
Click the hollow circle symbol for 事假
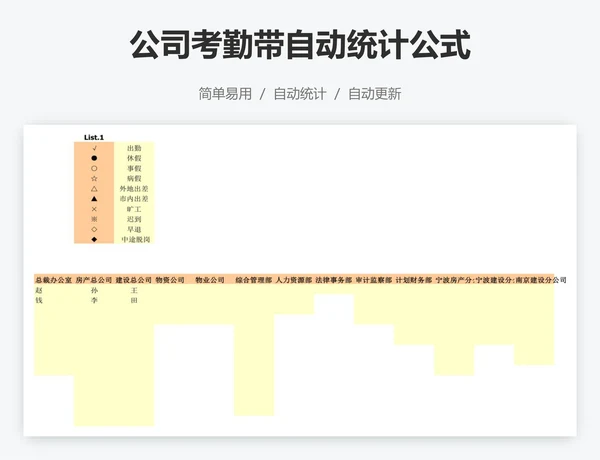(94, 168)
